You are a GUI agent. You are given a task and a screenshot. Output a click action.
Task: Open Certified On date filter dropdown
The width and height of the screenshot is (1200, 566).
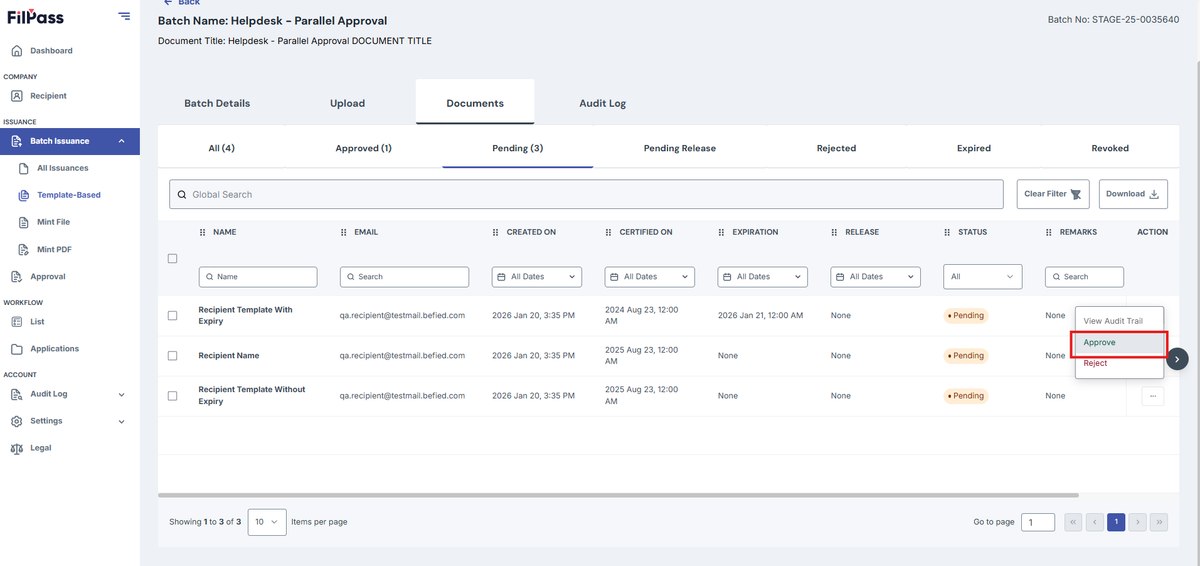[649, 277]
